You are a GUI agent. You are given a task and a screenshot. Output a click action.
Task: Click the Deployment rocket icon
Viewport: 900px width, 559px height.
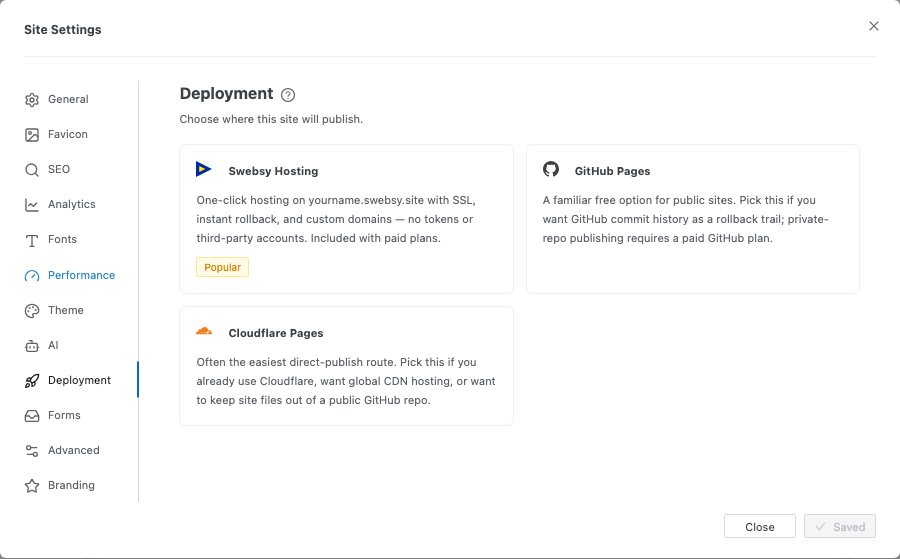pyautogui.click(x=32, y=381)
